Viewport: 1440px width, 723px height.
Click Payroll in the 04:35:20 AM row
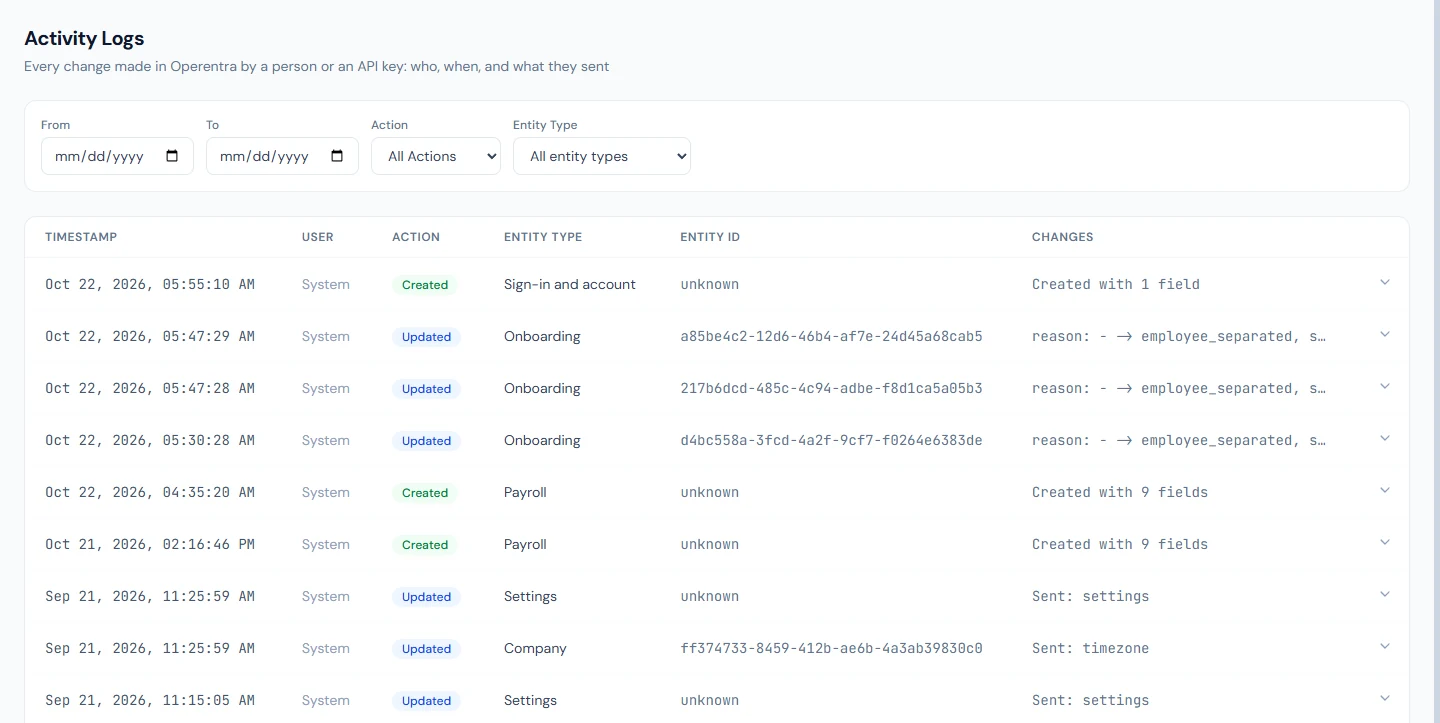tap(525, 492)
